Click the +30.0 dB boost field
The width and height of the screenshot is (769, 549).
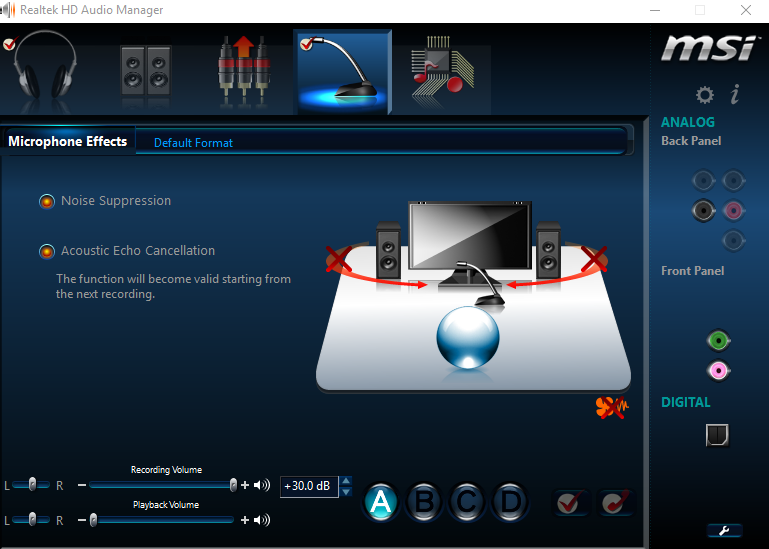tap(309, 486)
